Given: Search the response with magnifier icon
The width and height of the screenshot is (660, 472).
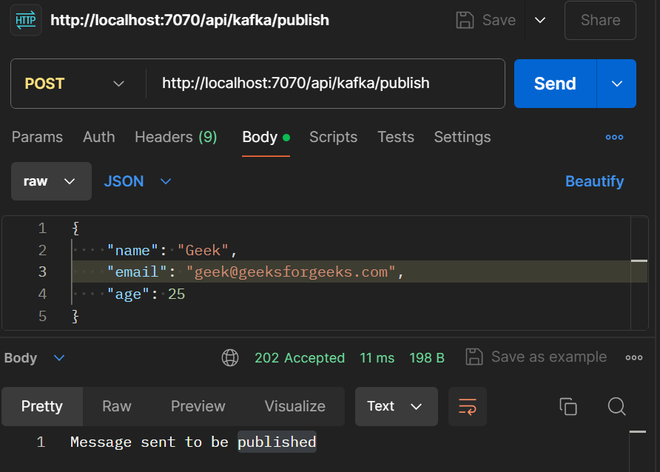Looking at the screenshot, I should pos(617,406).
